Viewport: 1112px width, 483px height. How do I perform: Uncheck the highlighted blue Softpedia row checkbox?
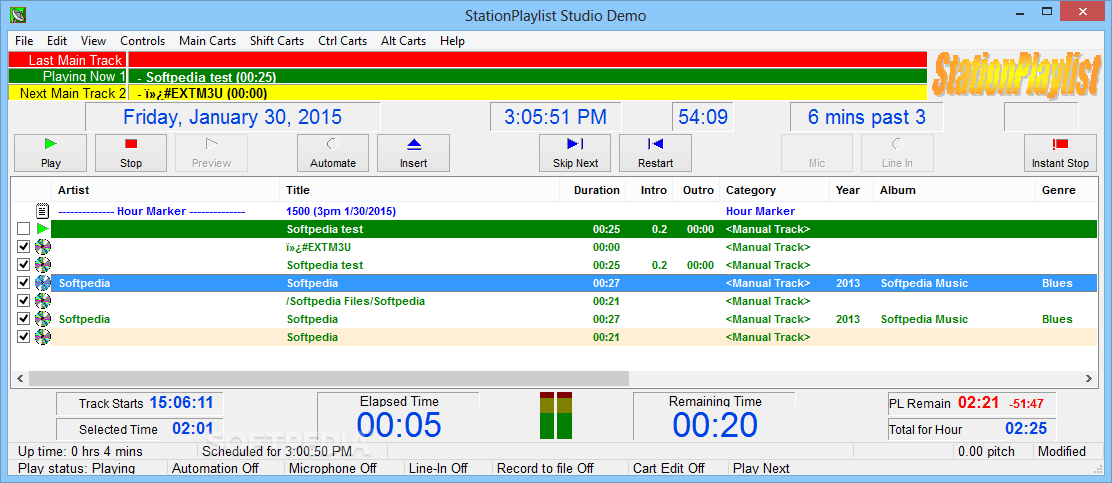tap(23, 283)
